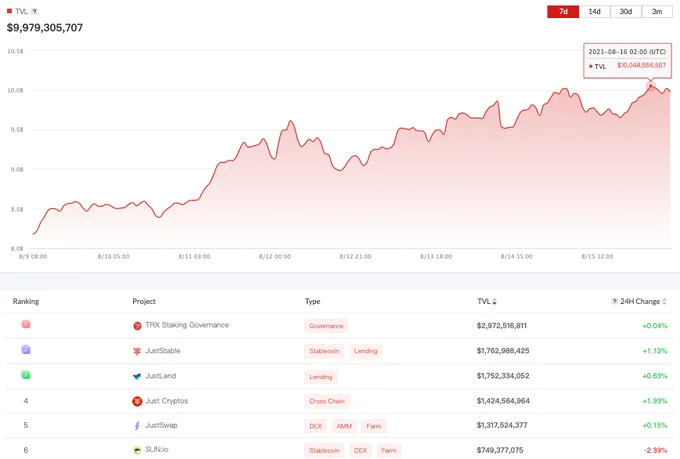Open TRX Staking Governance project

(187, 325)
